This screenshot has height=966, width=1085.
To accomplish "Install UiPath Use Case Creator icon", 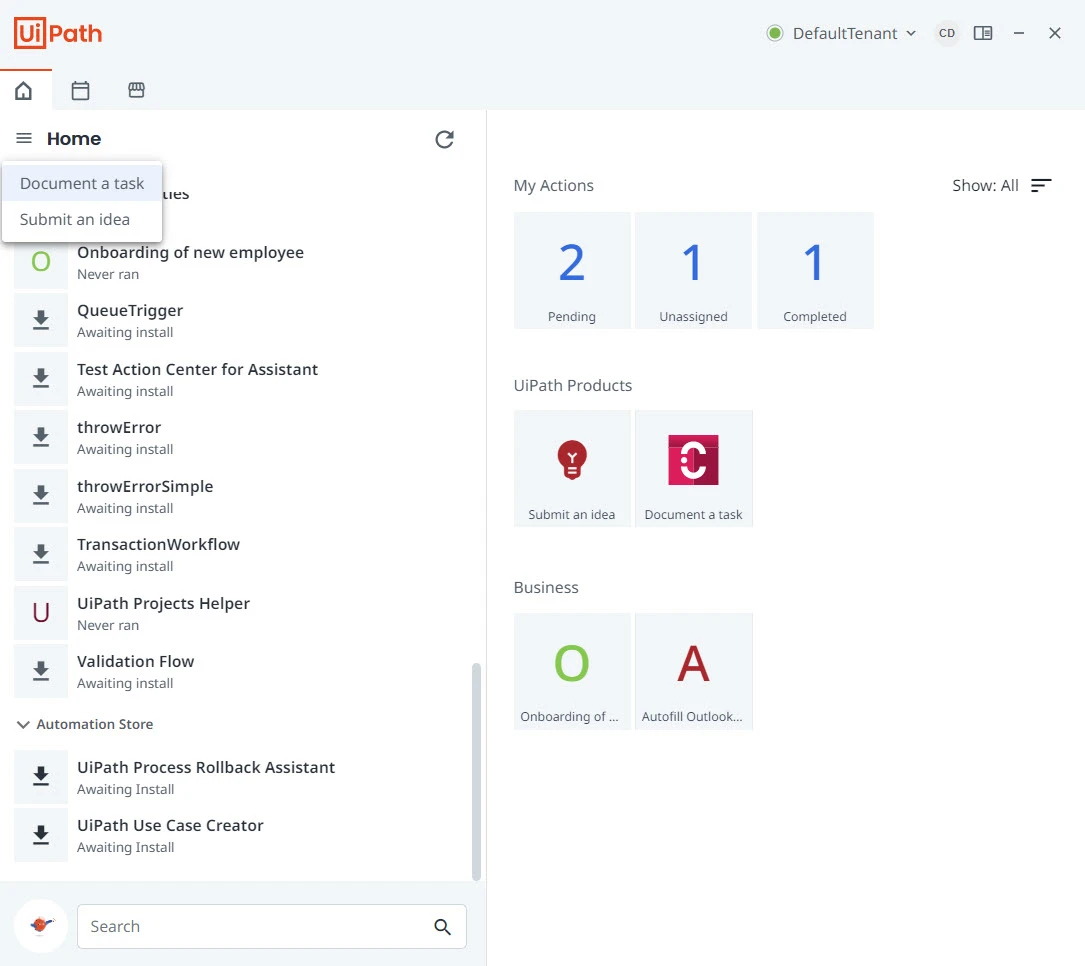I will (x=41, y=835).
